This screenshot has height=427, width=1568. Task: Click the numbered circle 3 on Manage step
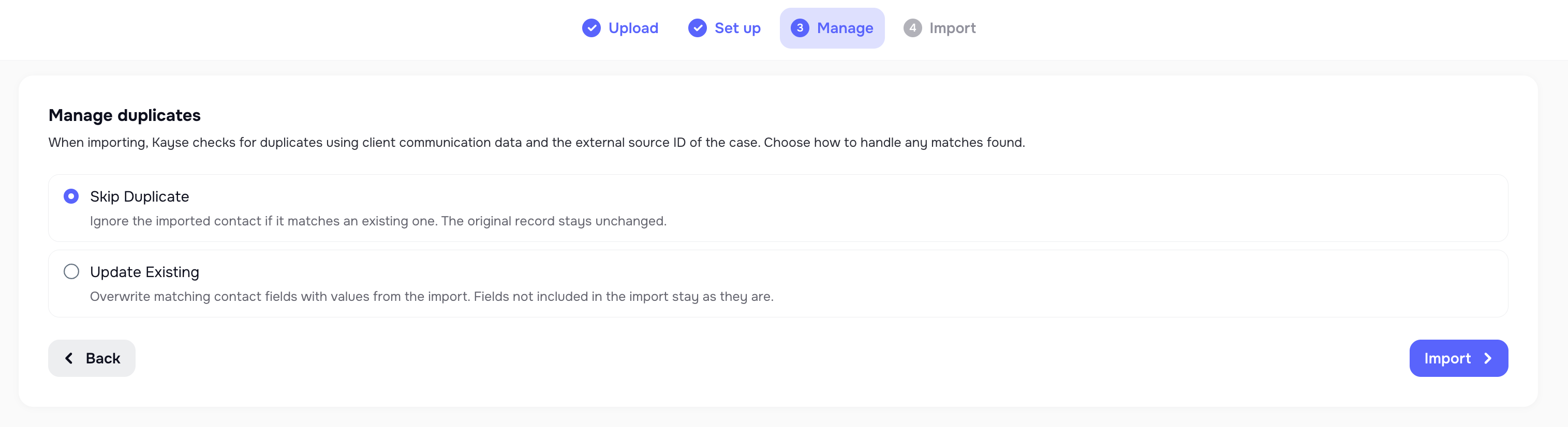[799, 28]
